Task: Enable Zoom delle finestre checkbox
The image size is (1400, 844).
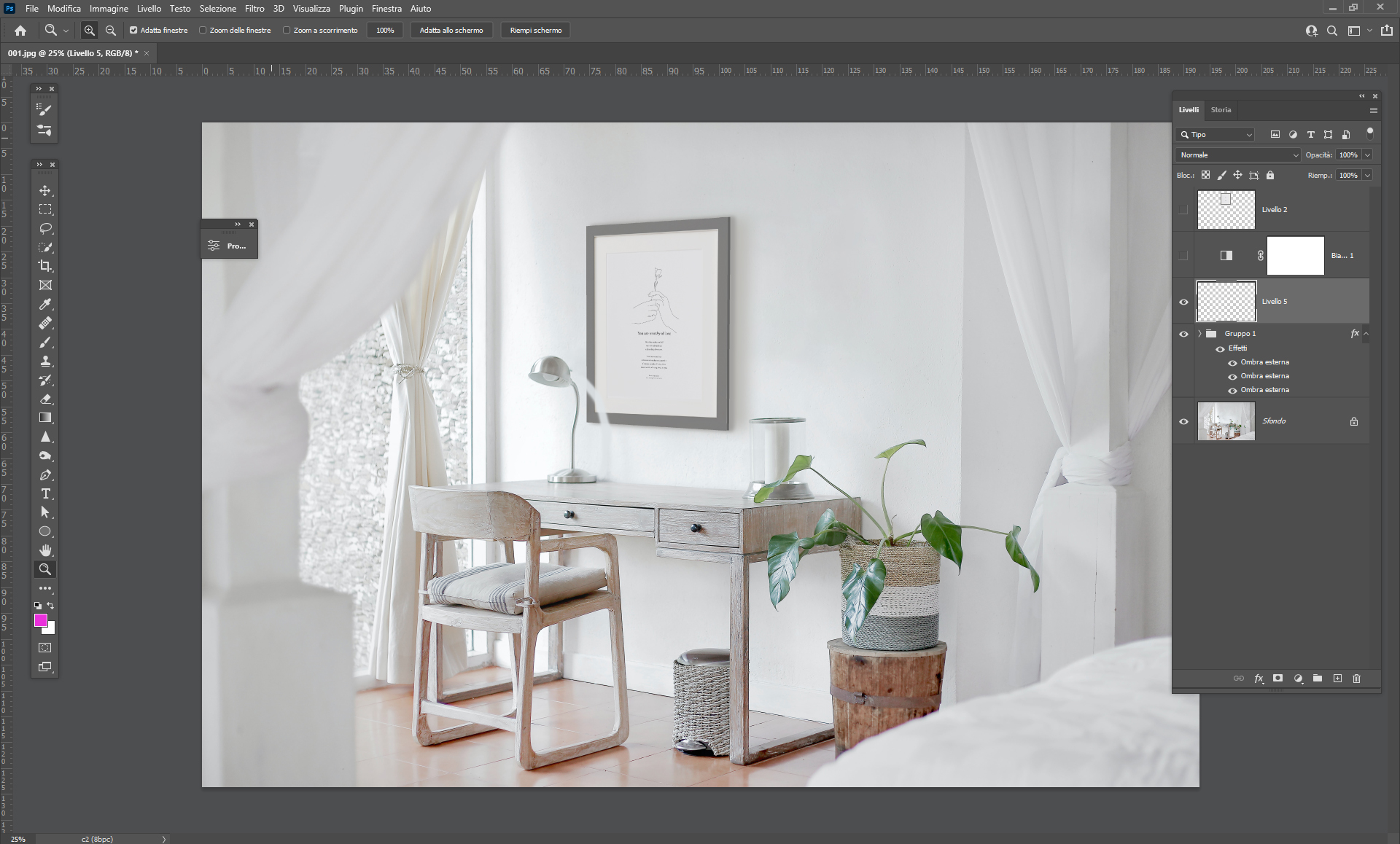Action: (x=203, y=31)
